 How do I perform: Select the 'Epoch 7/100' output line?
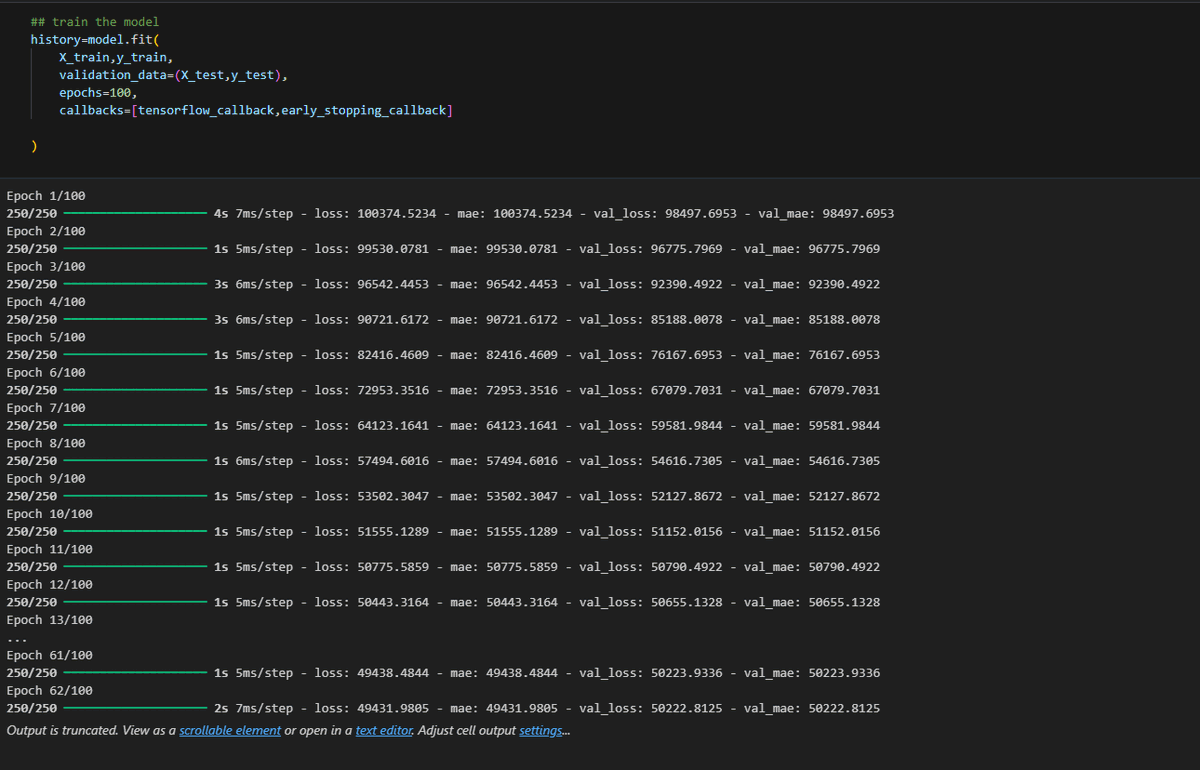tap(46, 408)
